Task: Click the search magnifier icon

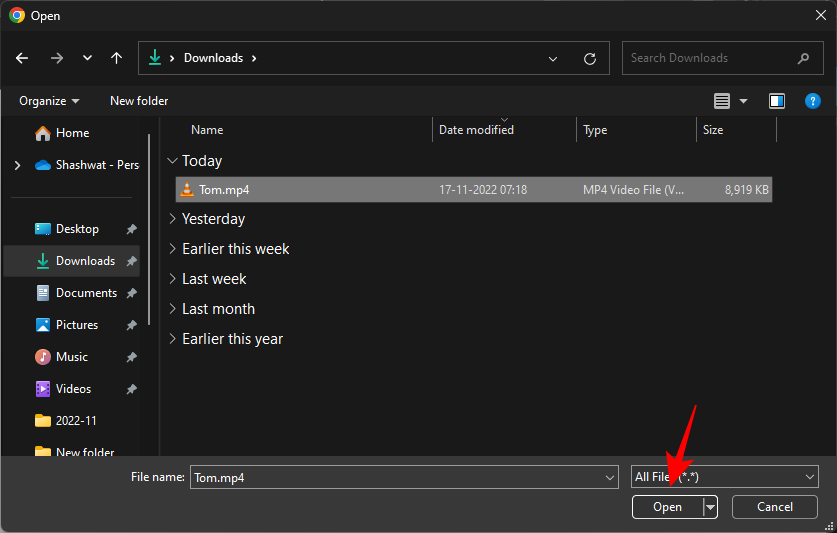Action: (x=803, y=58)
